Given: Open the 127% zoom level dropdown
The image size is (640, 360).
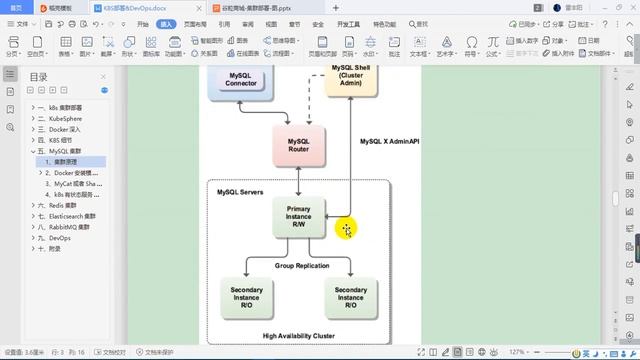Looking at the screenshot, I should tap(518, 352).
